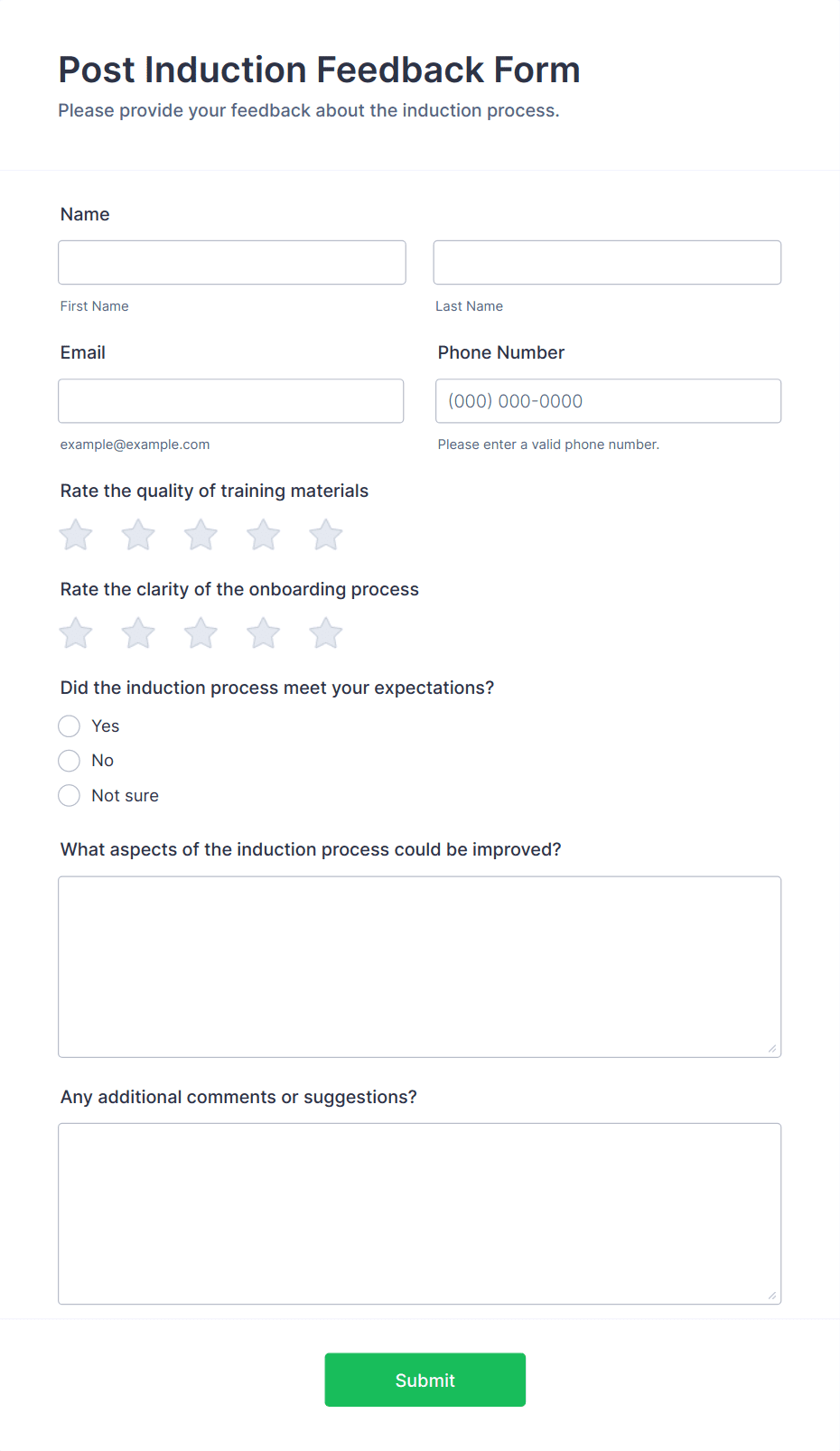Rate onboarding clarity five stars
Screen dimensions: 840x1451
click(324, 632)
